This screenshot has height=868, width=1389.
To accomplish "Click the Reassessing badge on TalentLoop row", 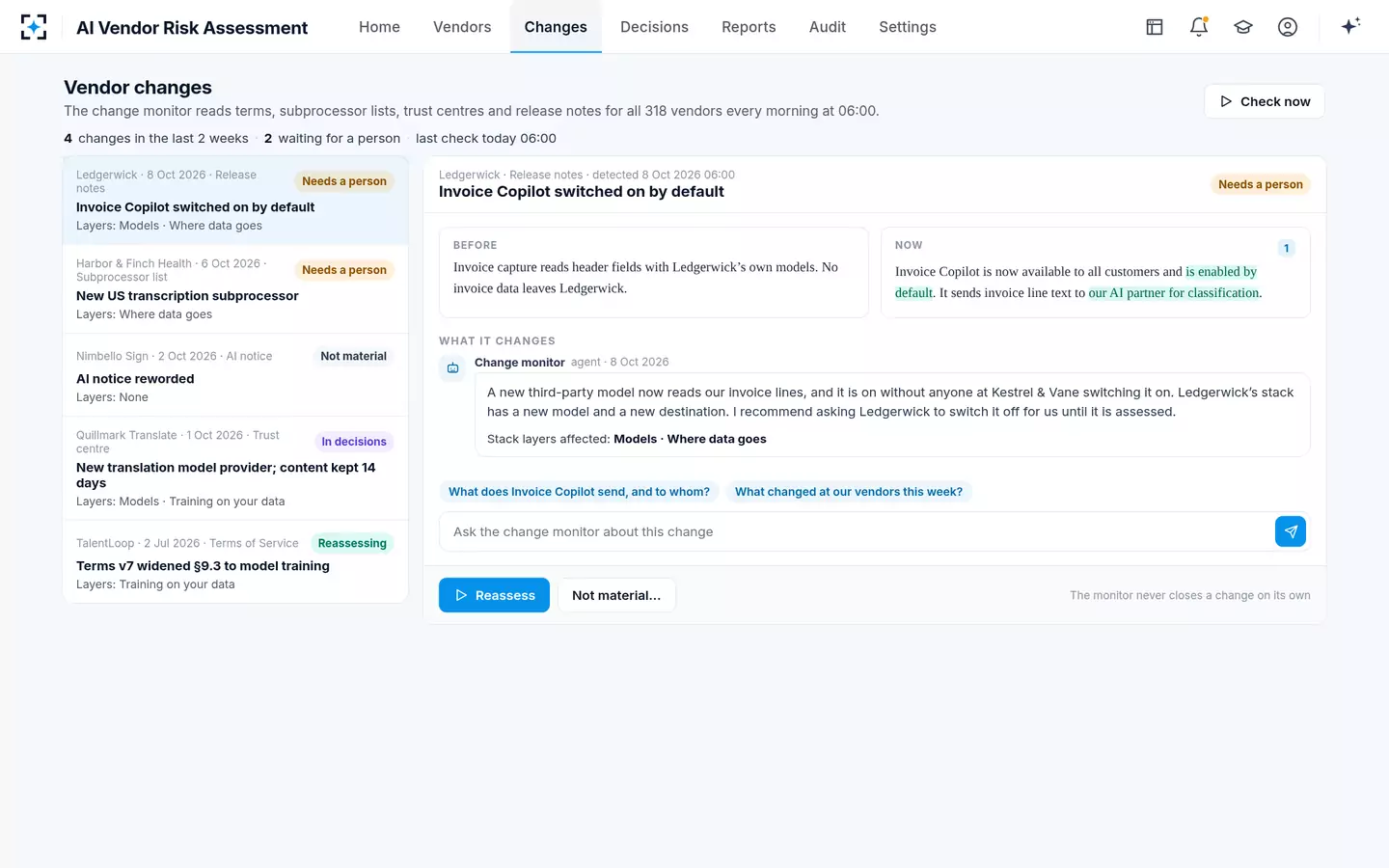I will tap(352, 543).
